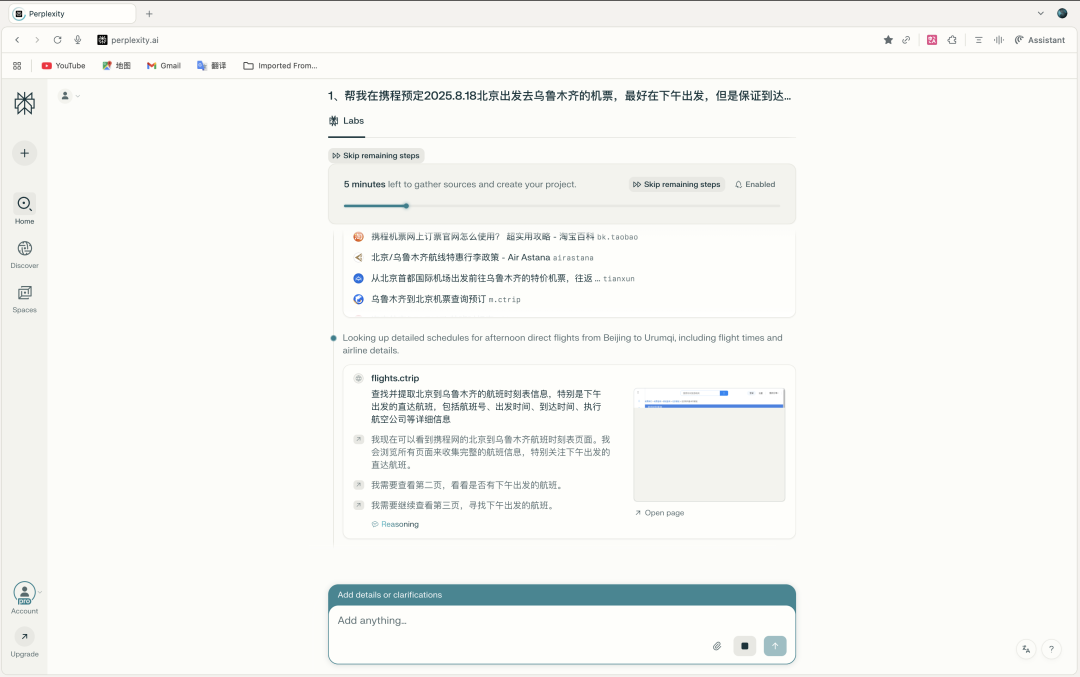Click the stop generation button in input box
This screenshot has width=1080, height=677.
(745, 646)
